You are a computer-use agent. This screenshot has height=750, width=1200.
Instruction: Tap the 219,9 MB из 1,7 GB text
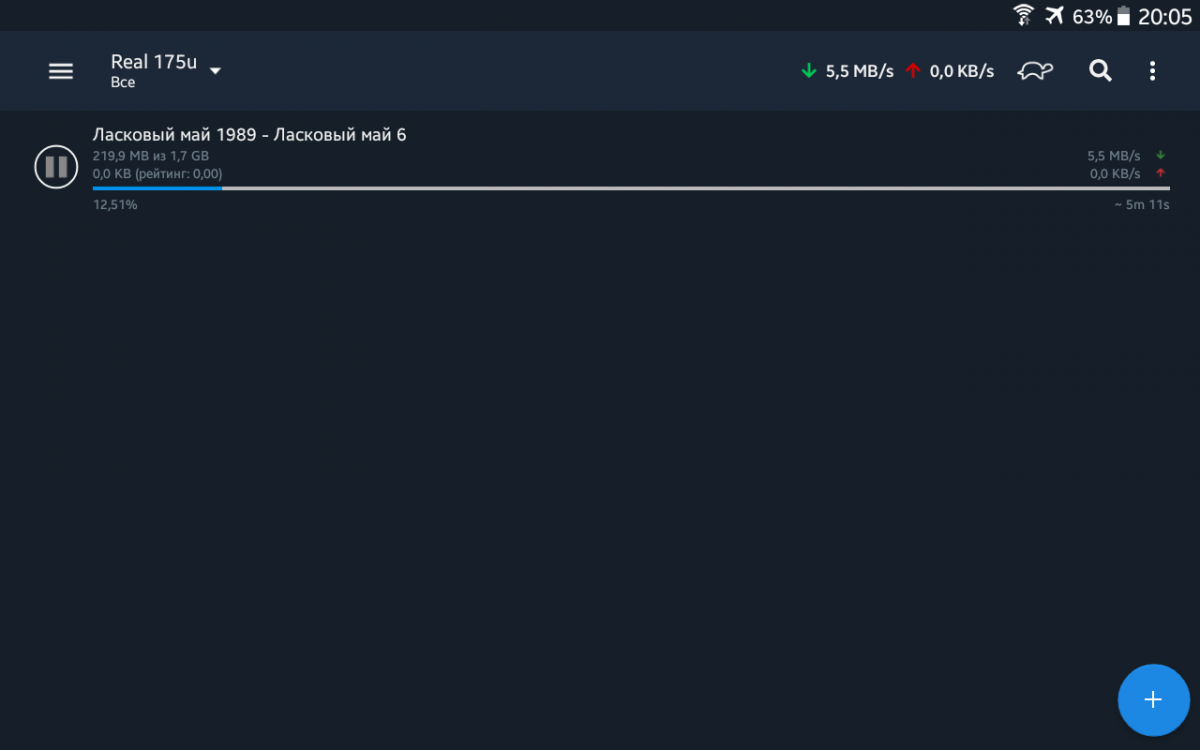[151, 156]
